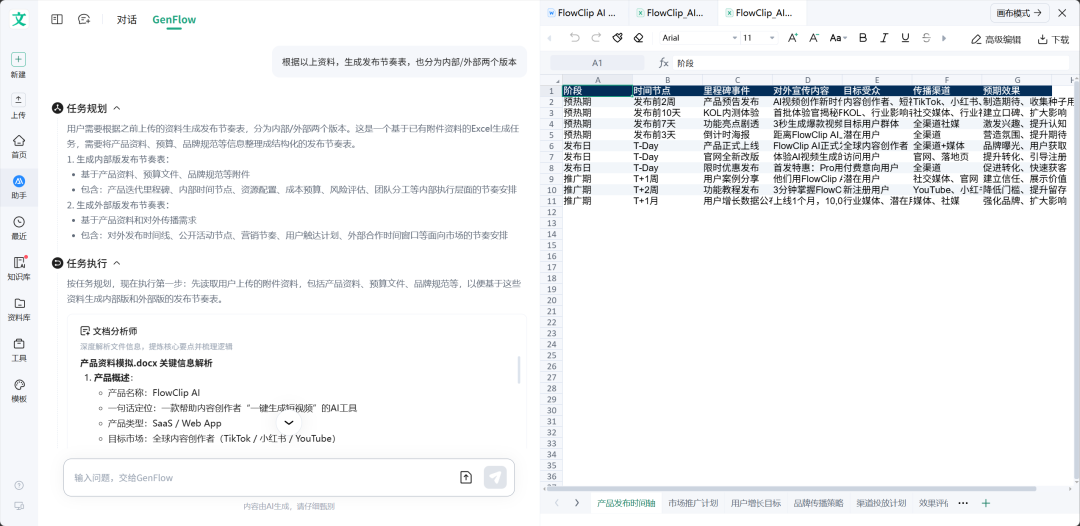The image size is (1080, 526).
Task: Open the FlowClip AI Word document tab
Action: point(584,12)
